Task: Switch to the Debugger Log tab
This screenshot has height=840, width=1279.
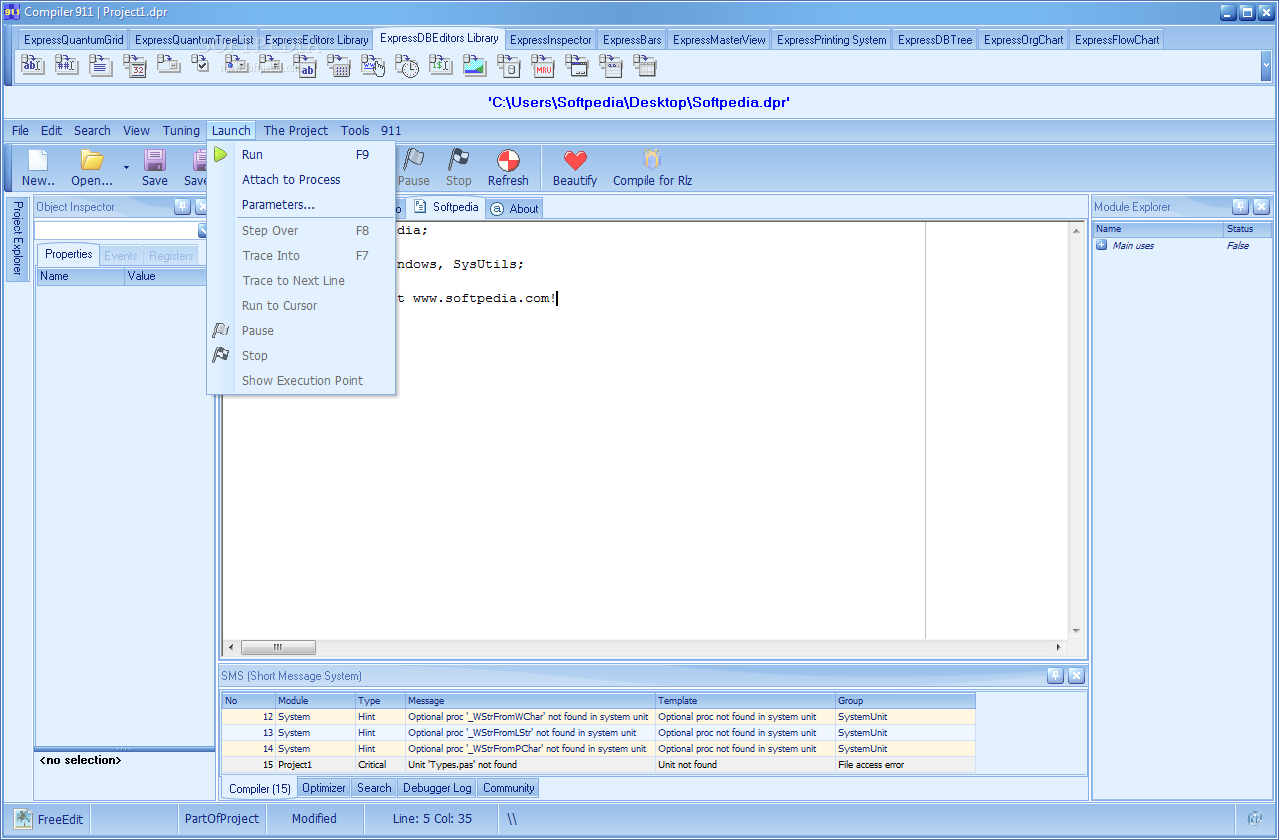Action: click(x=437, y=788)
